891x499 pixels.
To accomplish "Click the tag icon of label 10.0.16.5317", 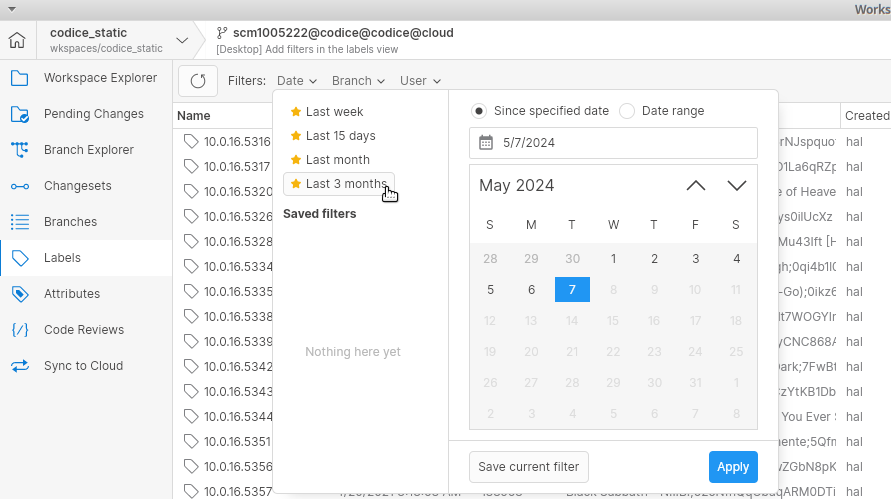I will [191, 167].
